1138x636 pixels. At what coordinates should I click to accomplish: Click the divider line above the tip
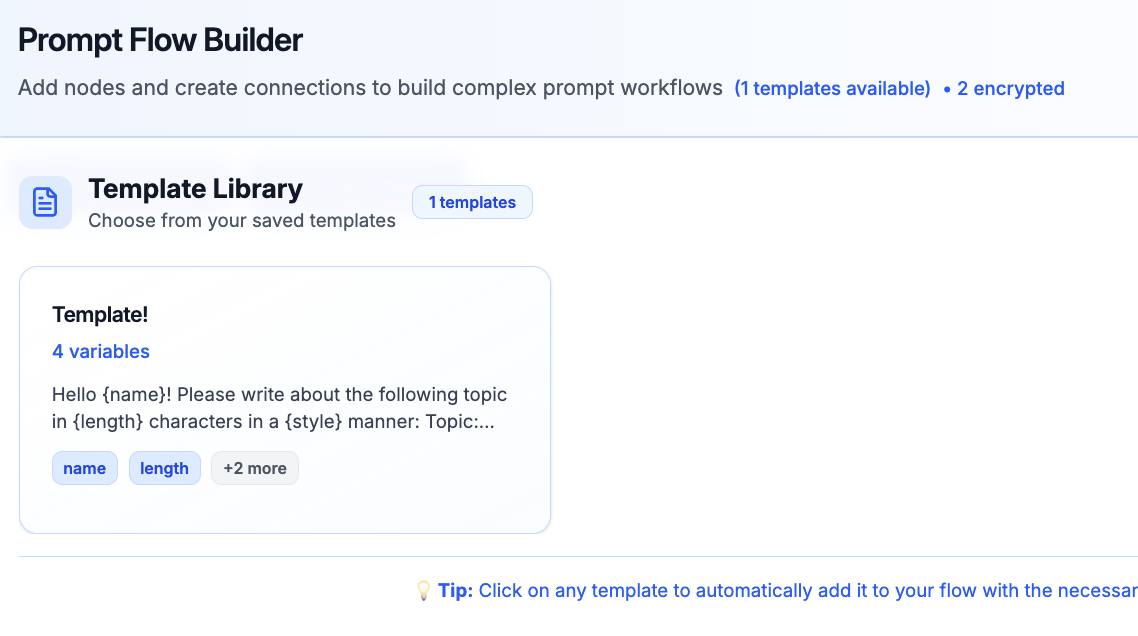pos(578,556)
